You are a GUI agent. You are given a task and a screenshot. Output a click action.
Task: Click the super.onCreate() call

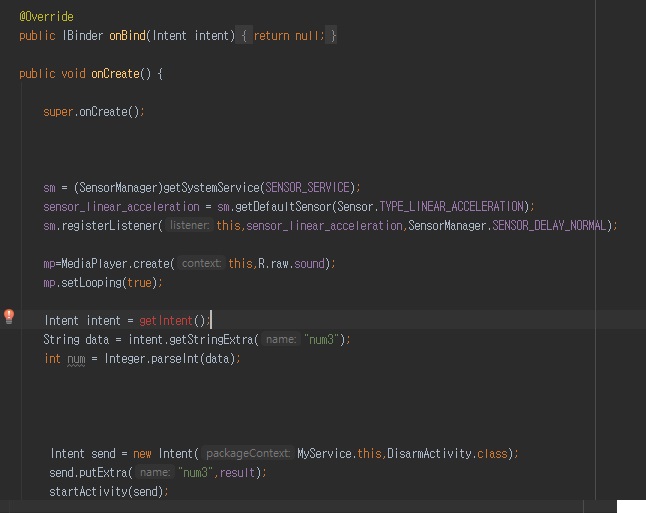(x=94, y=112)
